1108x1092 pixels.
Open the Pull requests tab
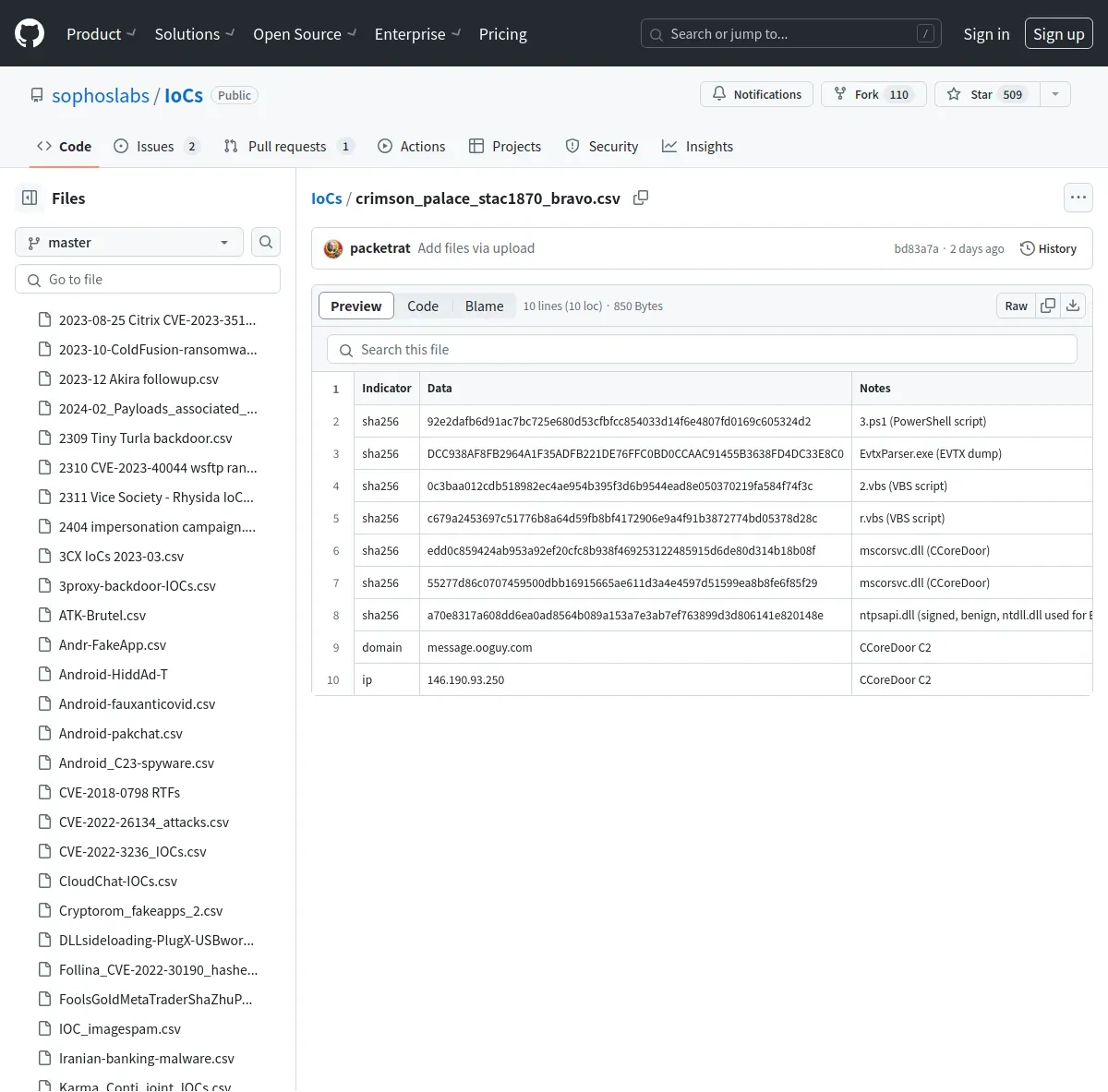coord(287,146)
